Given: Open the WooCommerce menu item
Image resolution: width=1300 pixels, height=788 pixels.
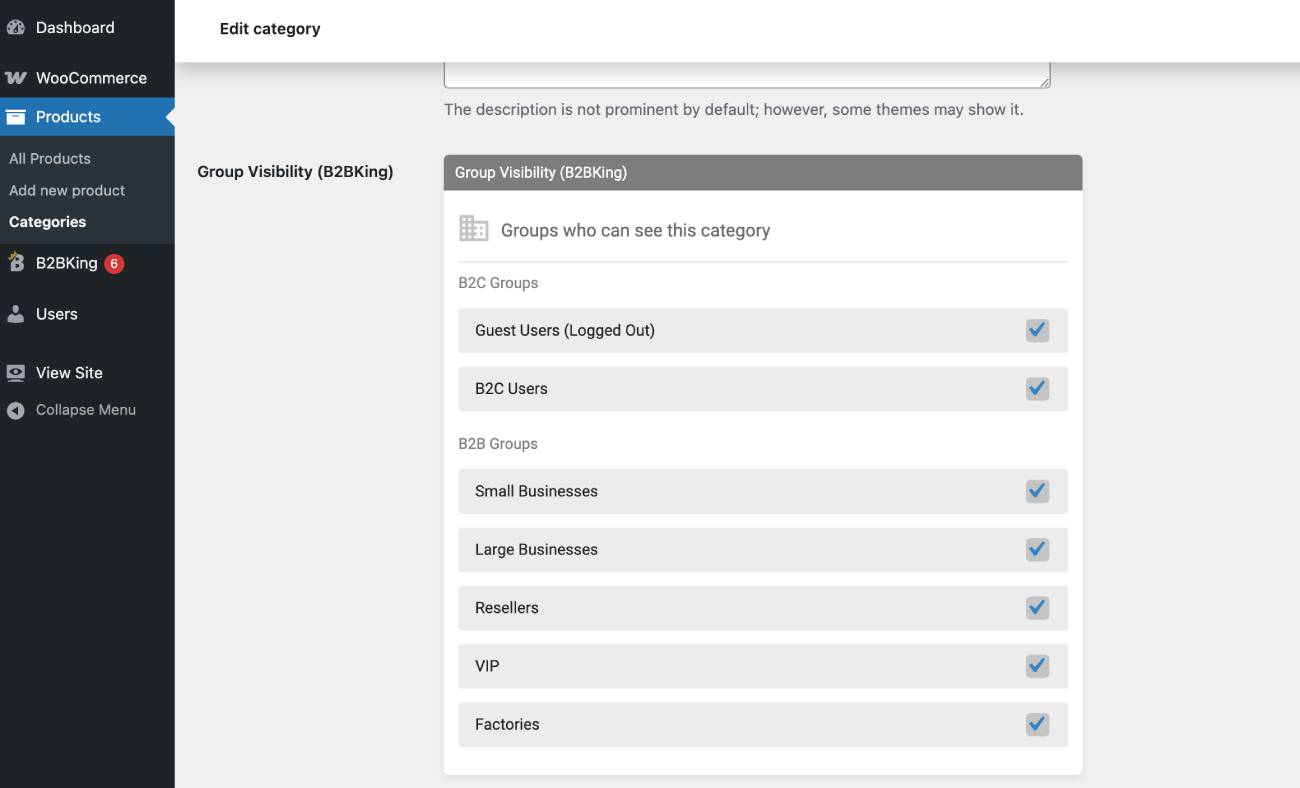Looking at the screenshot, I should coord(87,78).
